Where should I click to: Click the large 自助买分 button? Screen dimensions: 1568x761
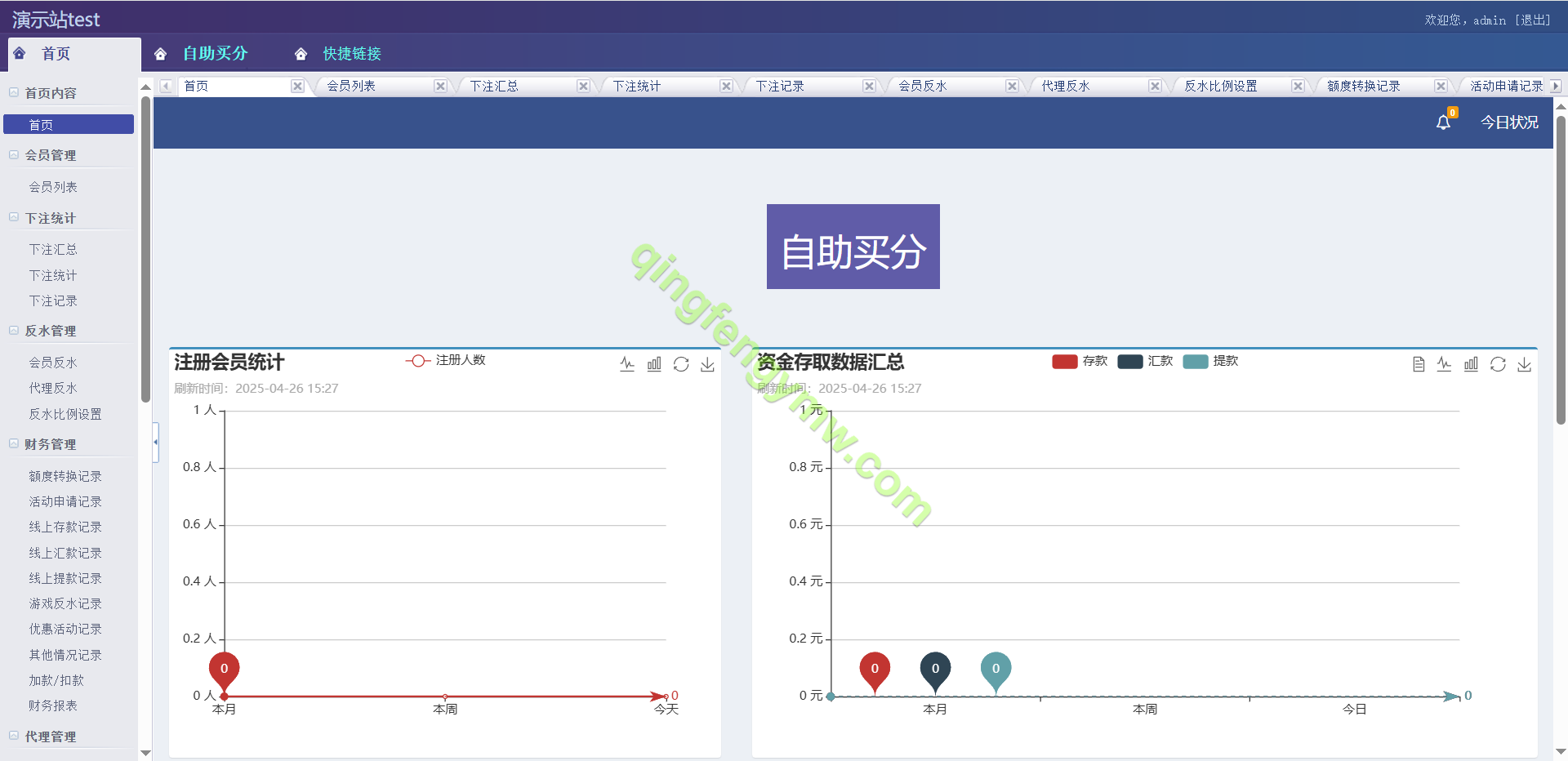[x=853, y=247]
